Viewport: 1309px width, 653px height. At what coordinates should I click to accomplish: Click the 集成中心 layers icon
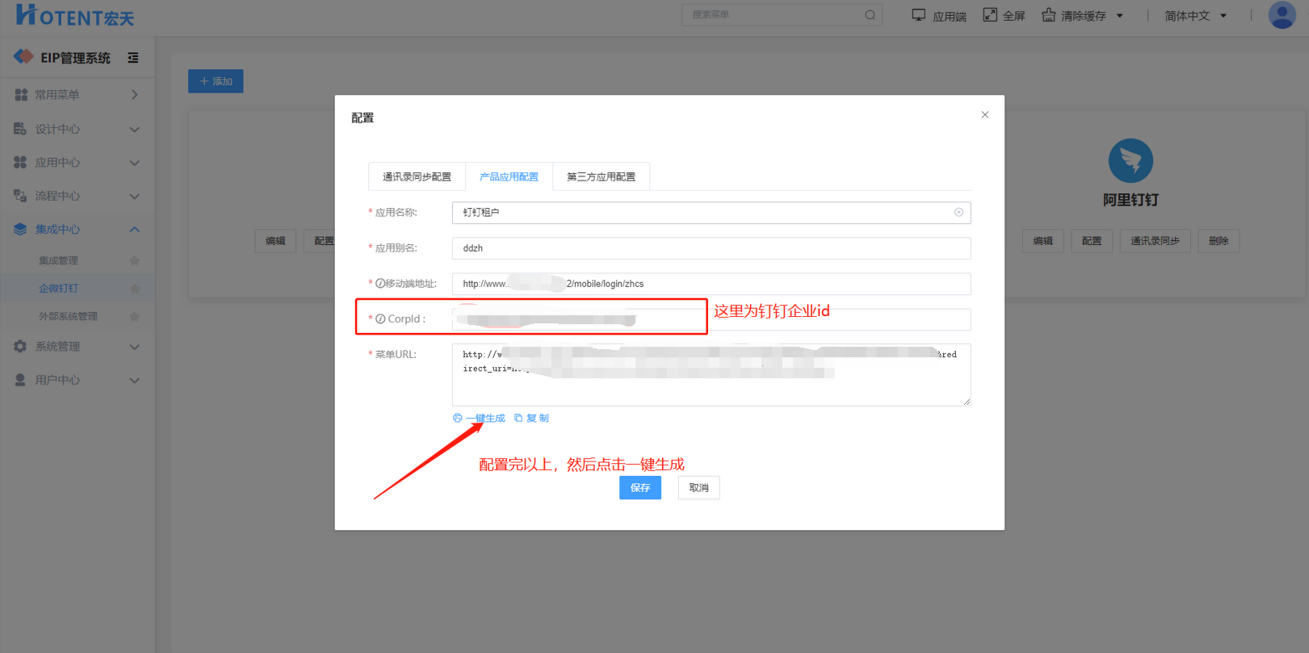click(20, 229)
